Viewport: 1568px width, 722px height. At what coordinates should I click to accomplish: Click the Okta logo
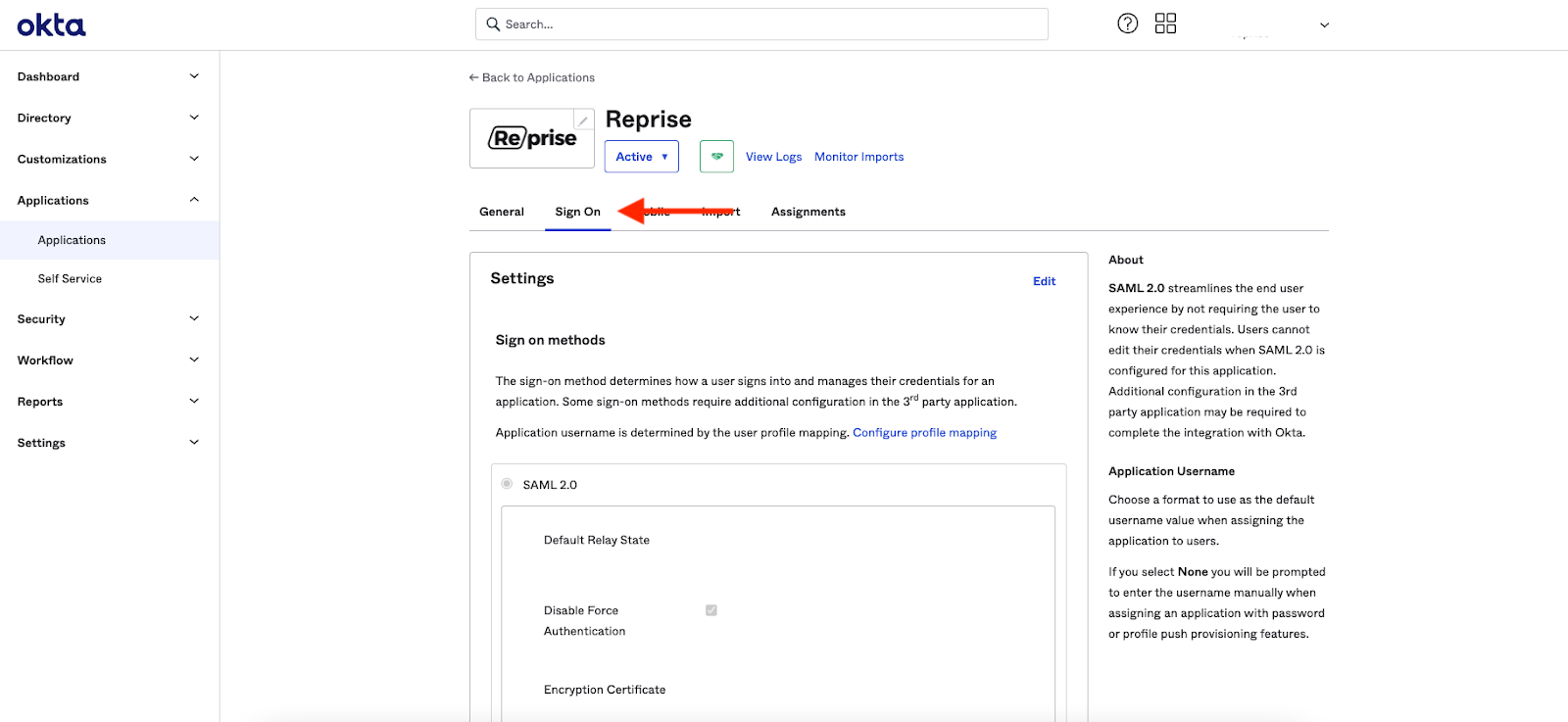(51, 24)
